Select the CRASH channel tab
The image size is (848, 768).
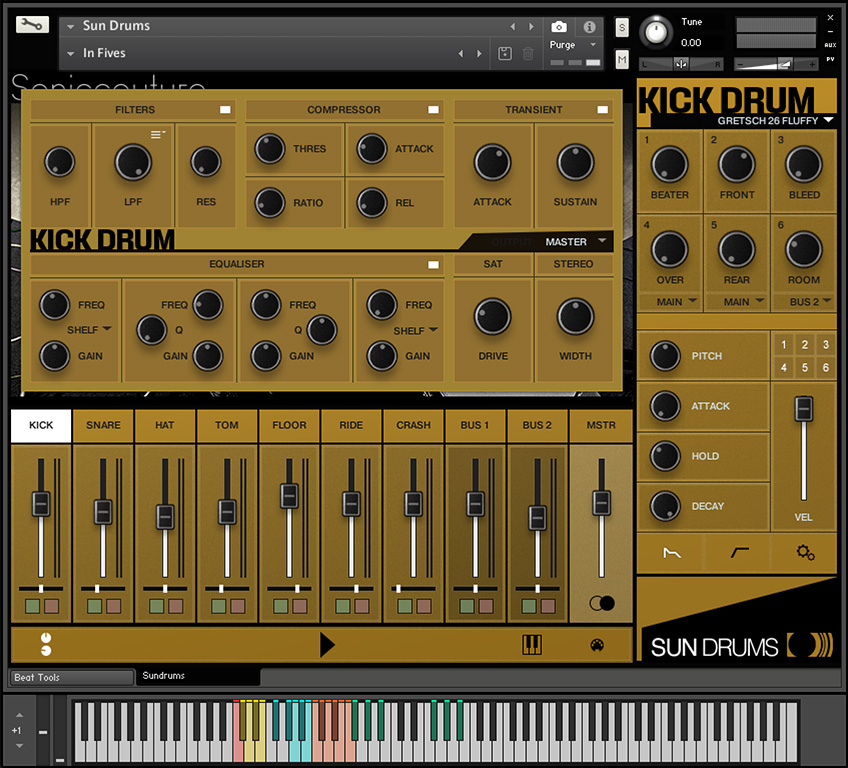tap(413, 426)
